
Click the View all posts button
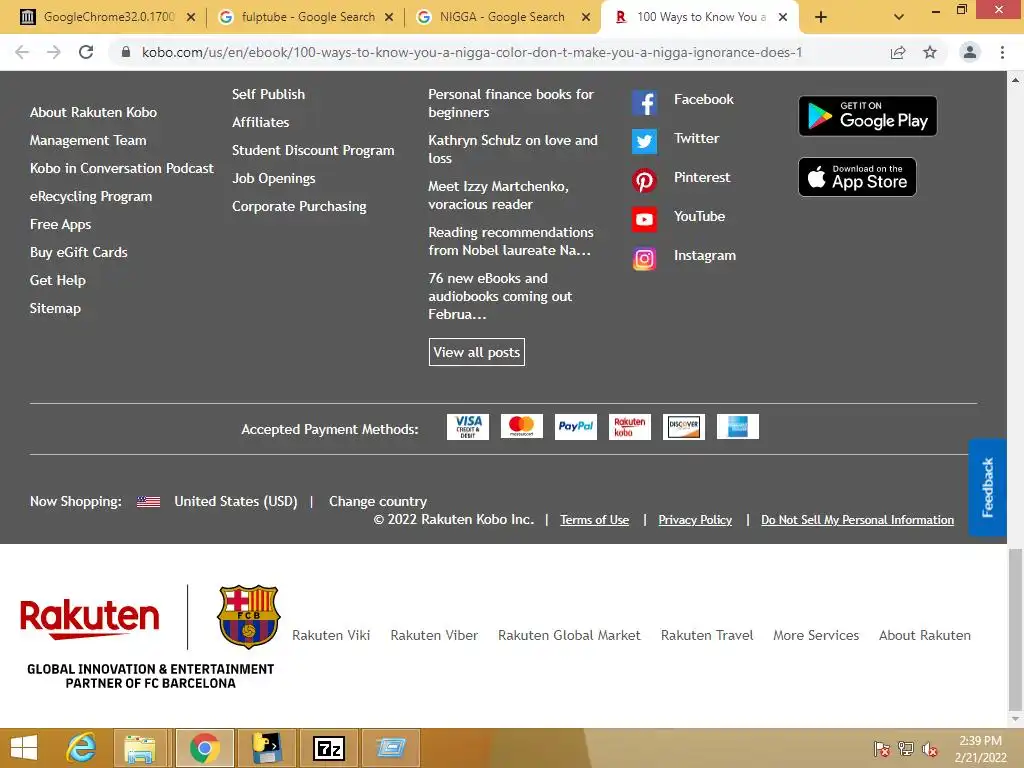pos(477,352)
